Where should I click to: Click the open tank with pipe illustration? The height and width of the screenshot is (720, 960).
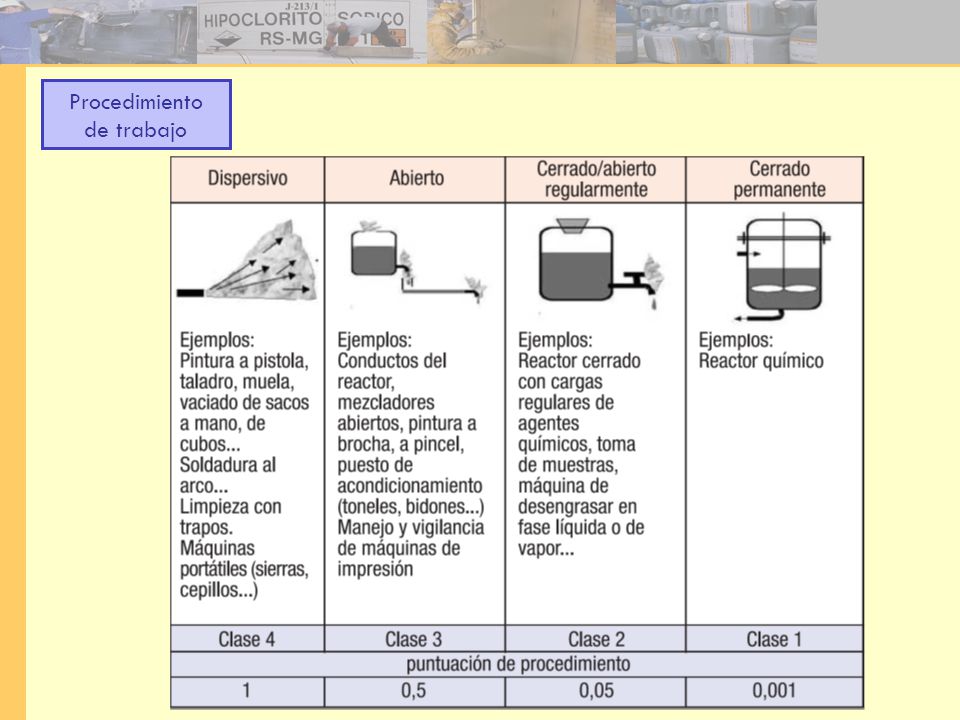(418, 262)
